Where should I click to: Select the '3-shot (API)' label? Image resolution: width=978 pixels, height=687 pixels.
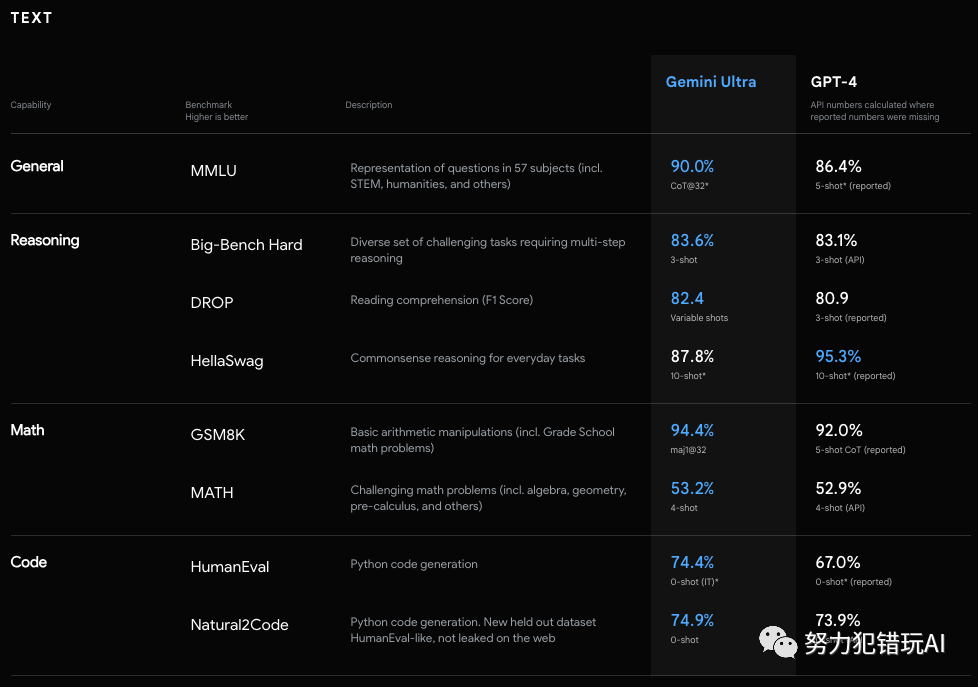(840, 260)
